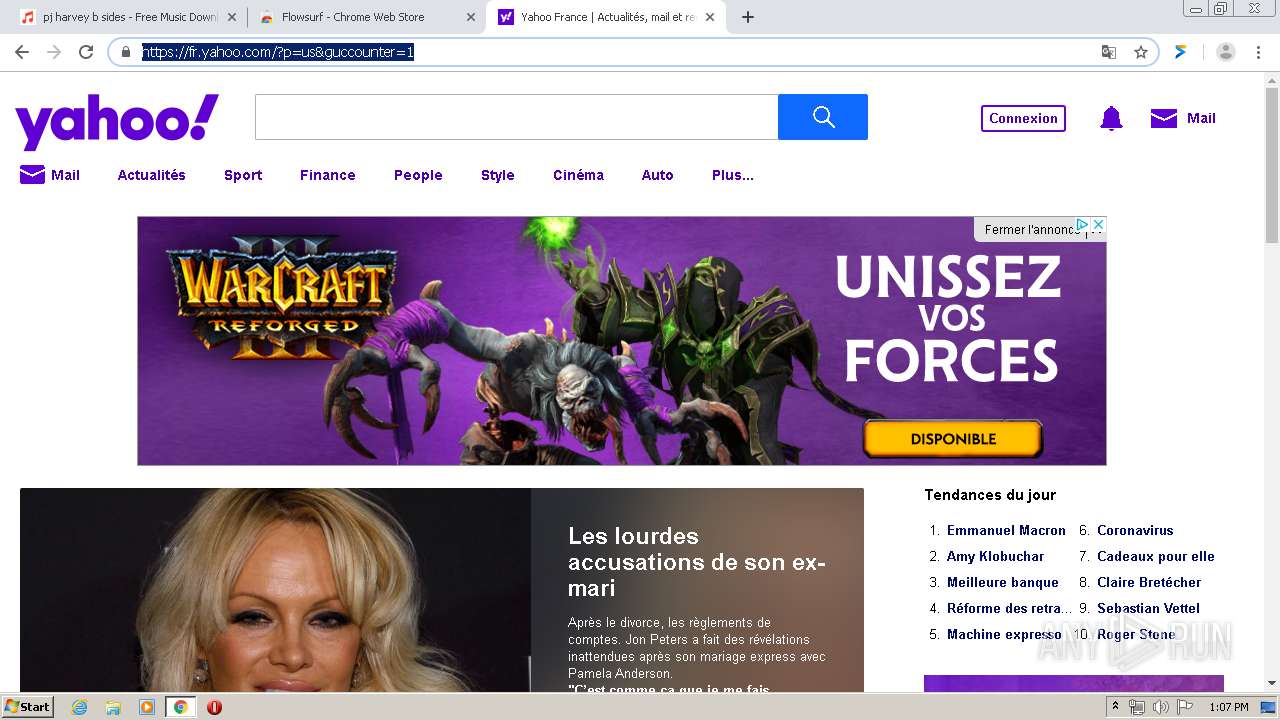Close the Flowsurf tab
This screenshot has height=720, width=1280.
[470, 17]
